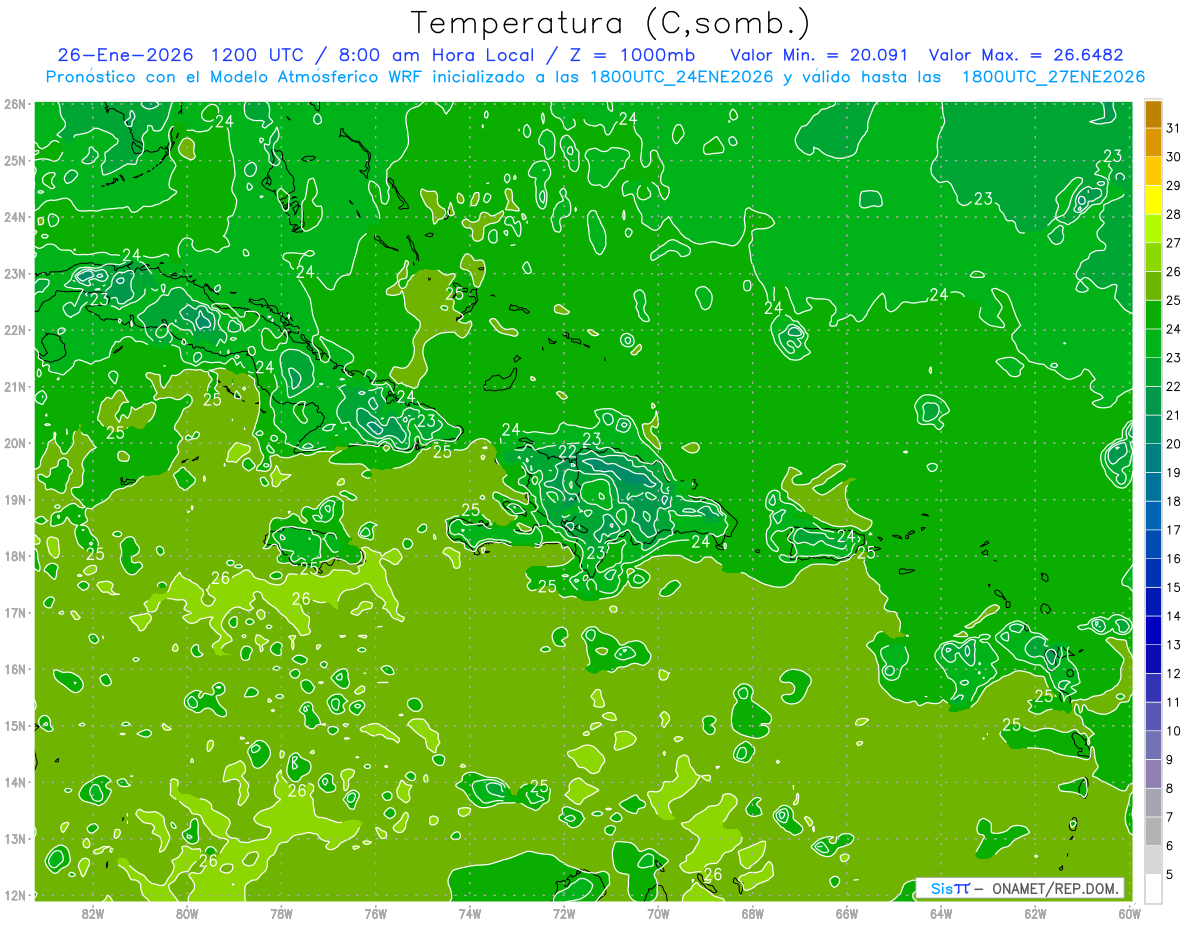Click the 'Valor Min. = 20.091' readout
The height and width of the screenshot is (927, 1200).
(x=817, y=55)
